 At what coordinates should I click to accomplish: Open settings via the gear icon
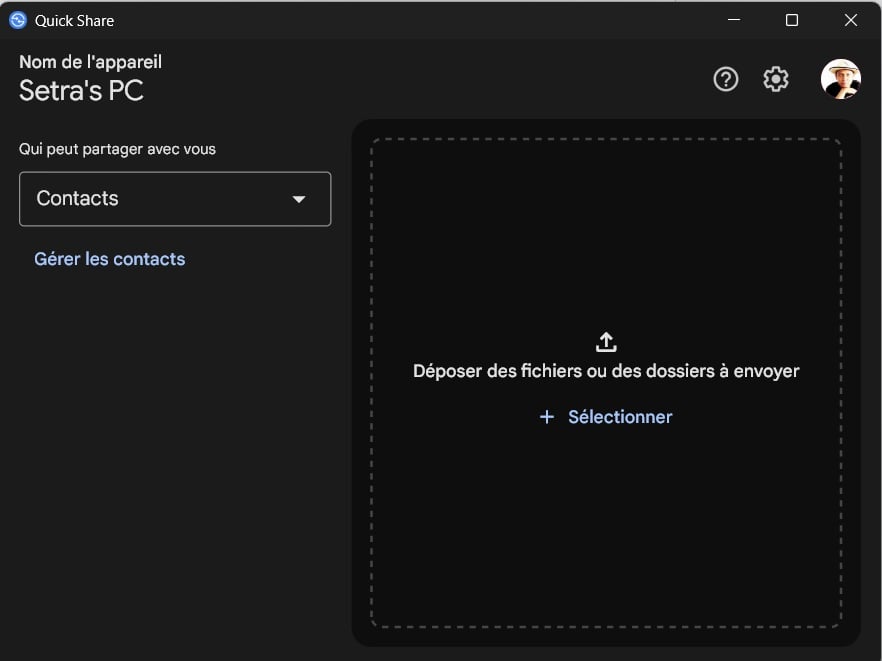pyautogui.click(x=776, y=79)
